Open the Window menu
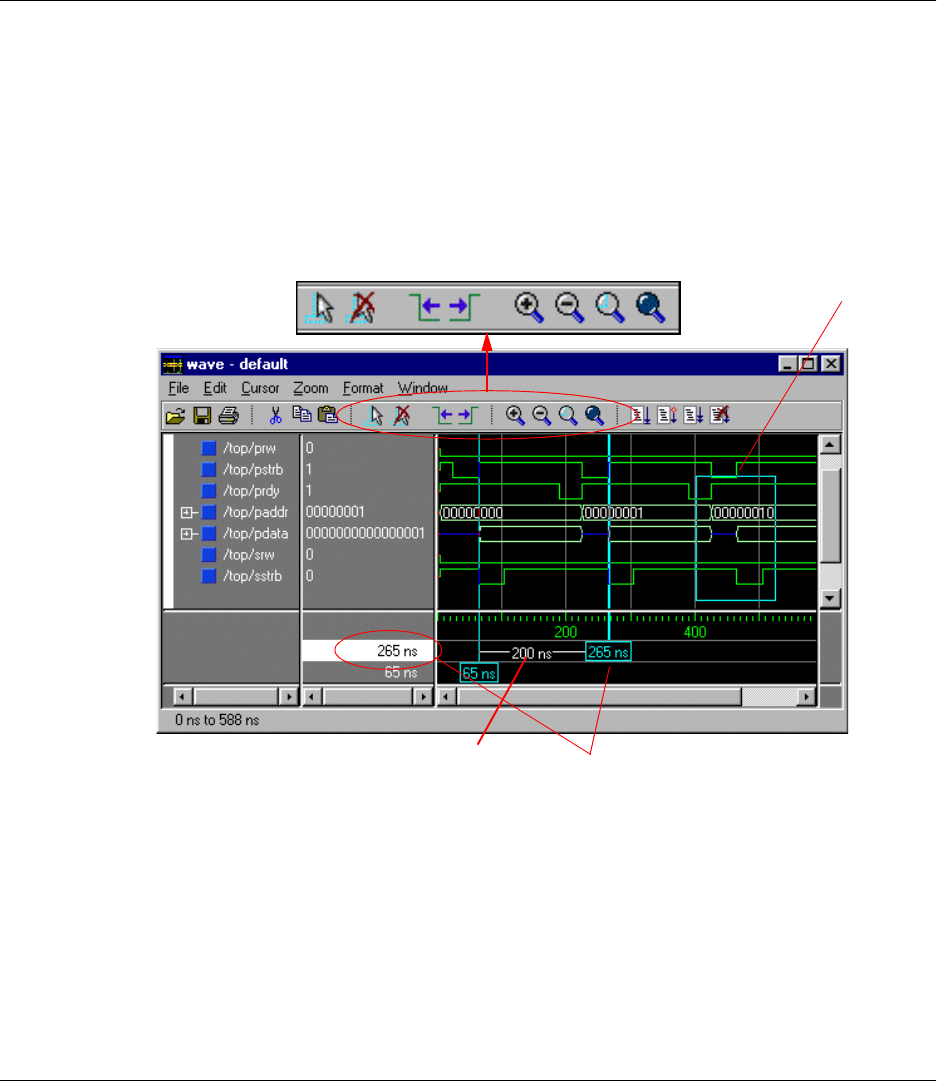The height and width of the screenshot is (1081, 937). tap(423, 388)
